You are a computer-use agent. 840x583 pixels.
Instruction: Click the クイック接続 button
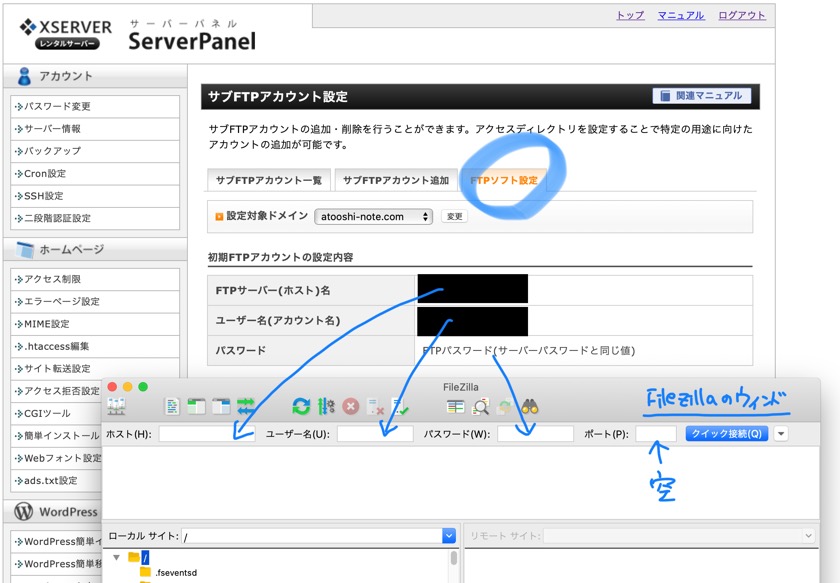[727, 434]
